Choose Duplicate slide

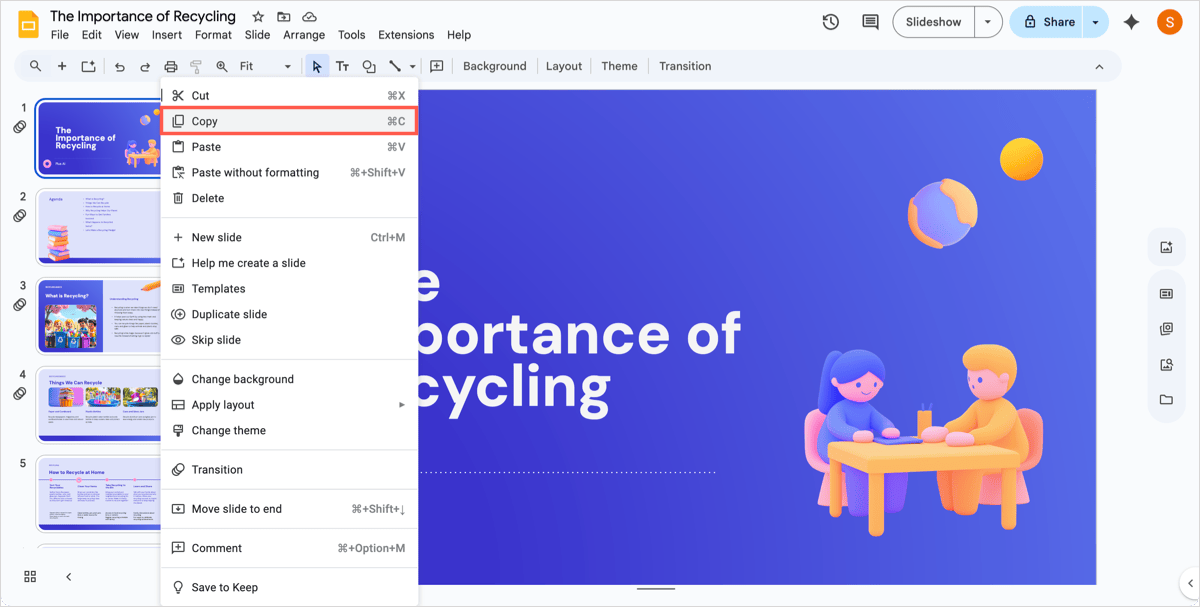[289, 314]
